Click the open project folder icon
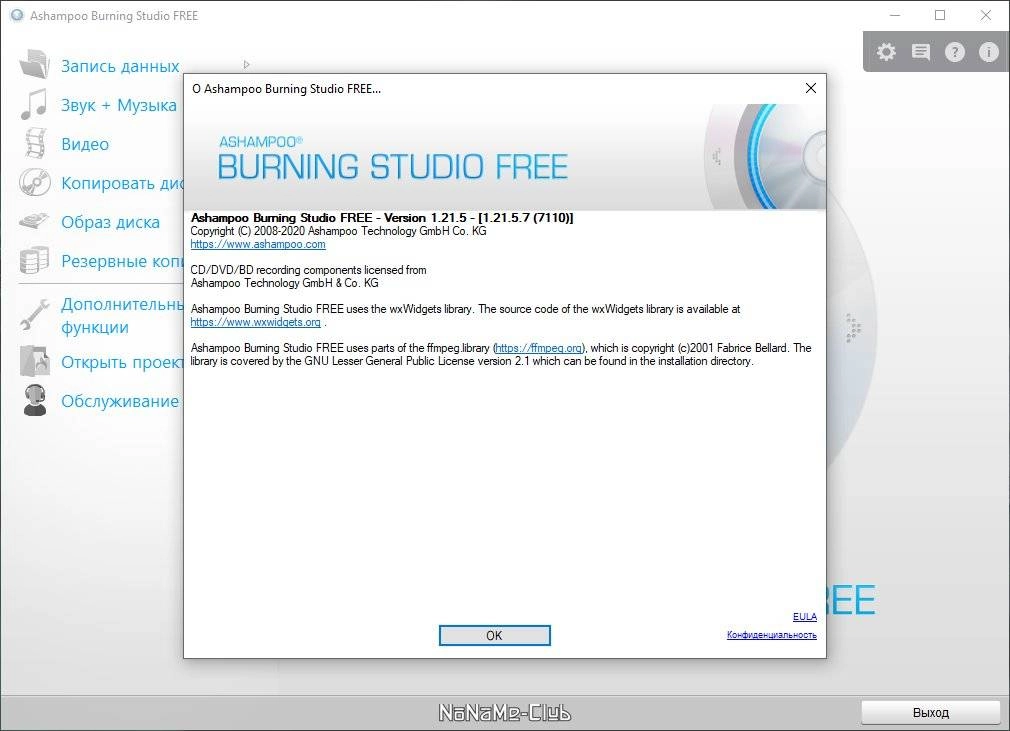This screenshot has width=1010, height=731. (35, 361)
